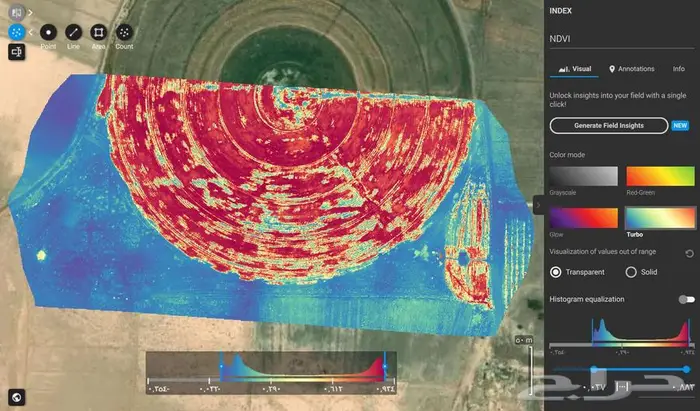Open the Info tab
The height and width of the screenshot is (411, 700).
pyautogui.click(x=678, y=69)
